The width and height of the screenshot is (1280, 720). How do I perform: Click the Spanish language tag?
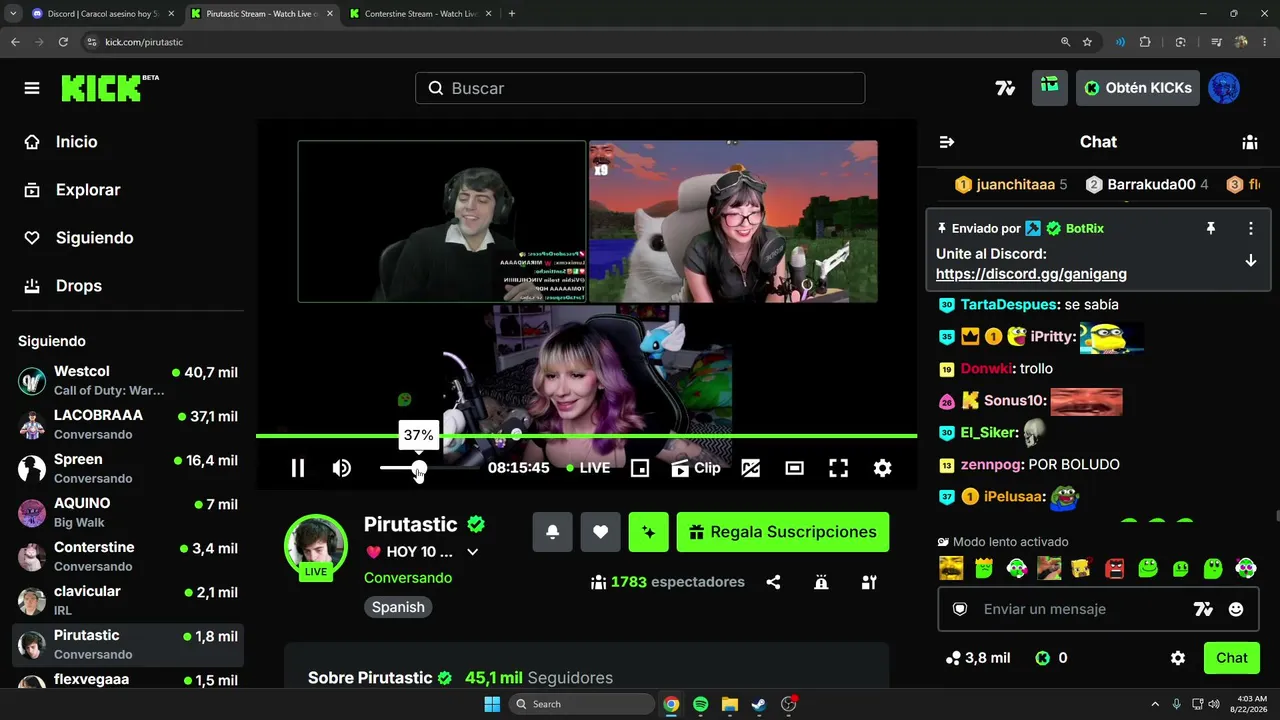[398, 607]
